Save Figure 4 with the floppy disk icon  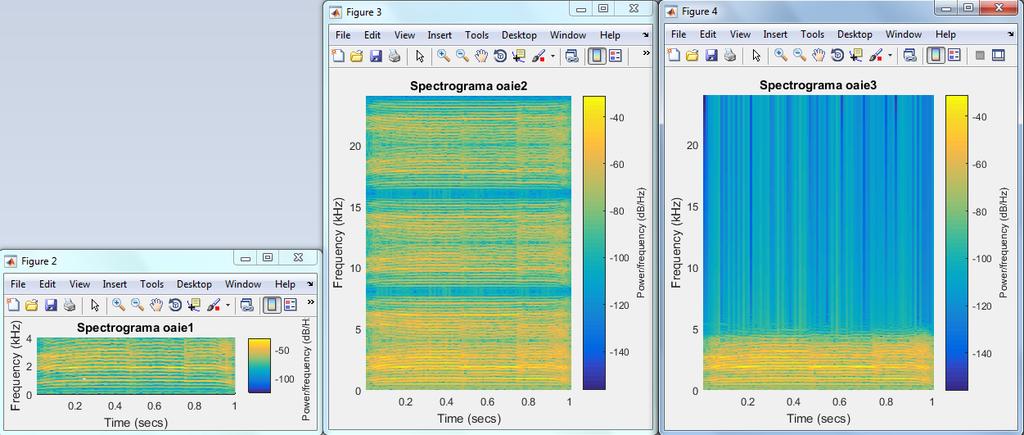[712, 56]
